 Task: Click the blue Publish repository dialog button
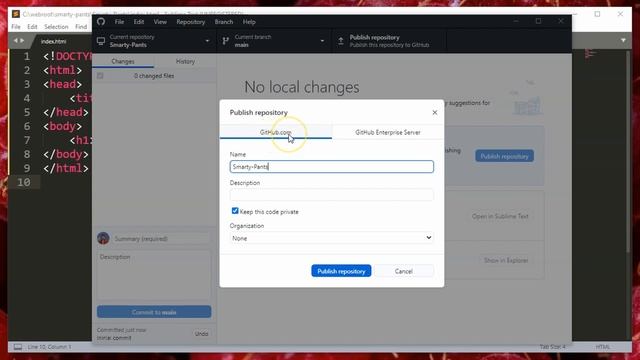(x=341, y=271)
